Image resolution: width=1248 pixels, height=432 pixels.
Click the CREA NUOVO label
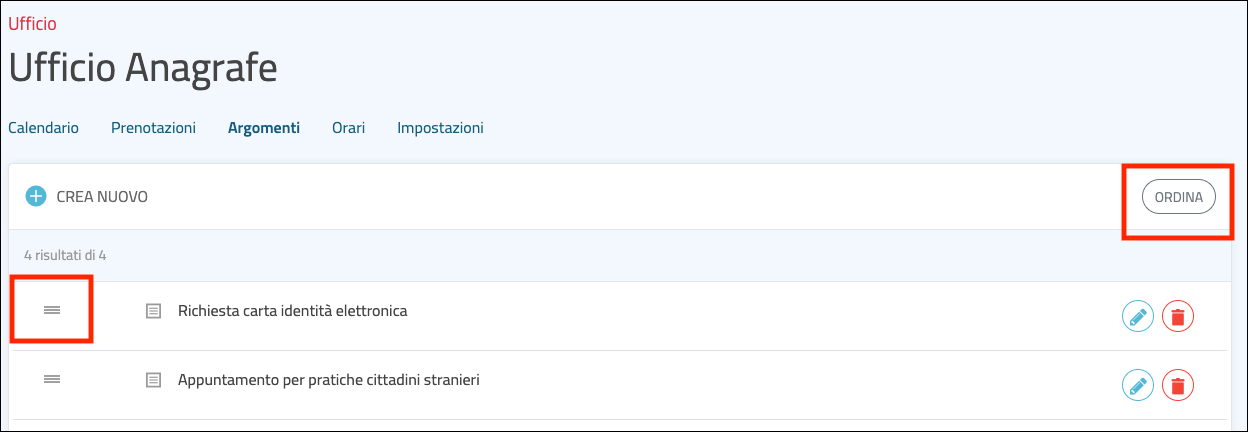click(102, 197)
